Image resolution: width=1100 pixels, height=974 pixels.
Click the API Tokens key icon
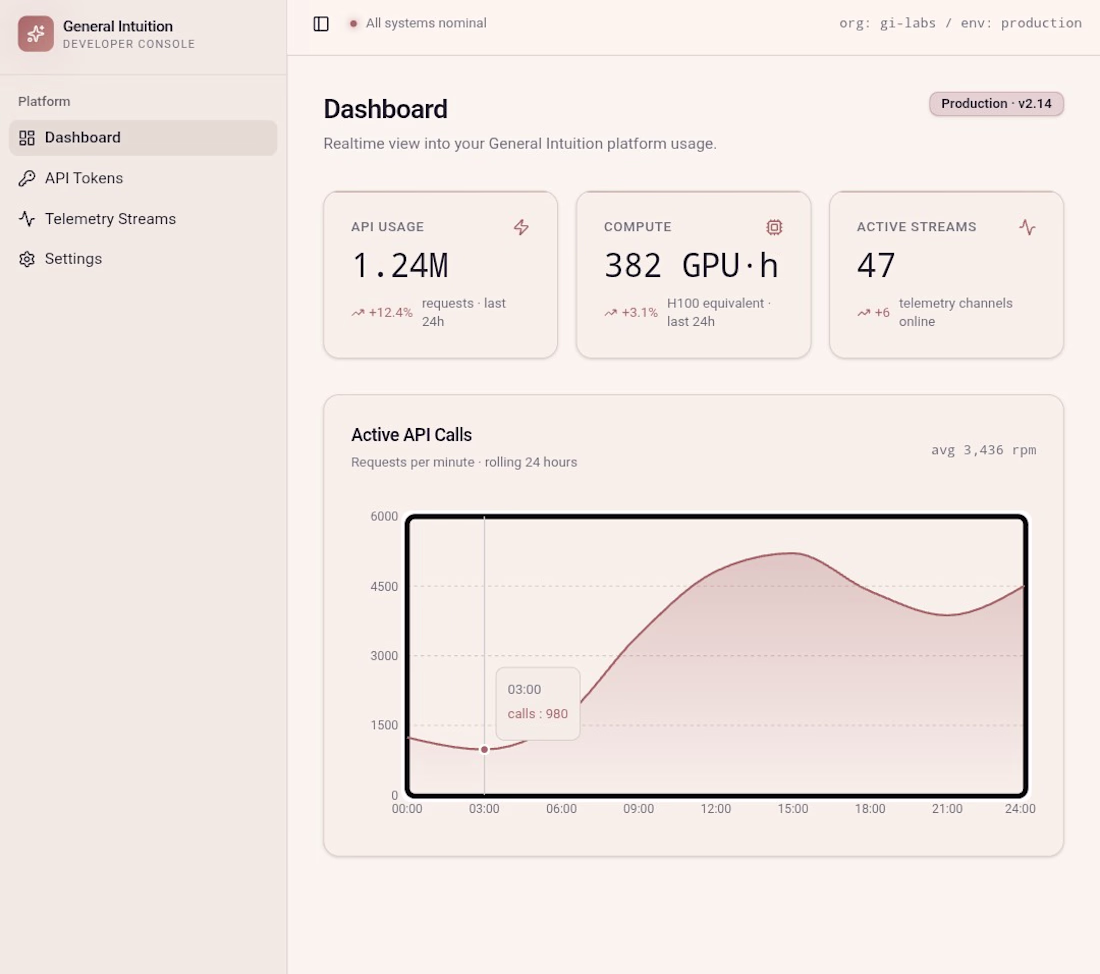[x=27, y=178]
